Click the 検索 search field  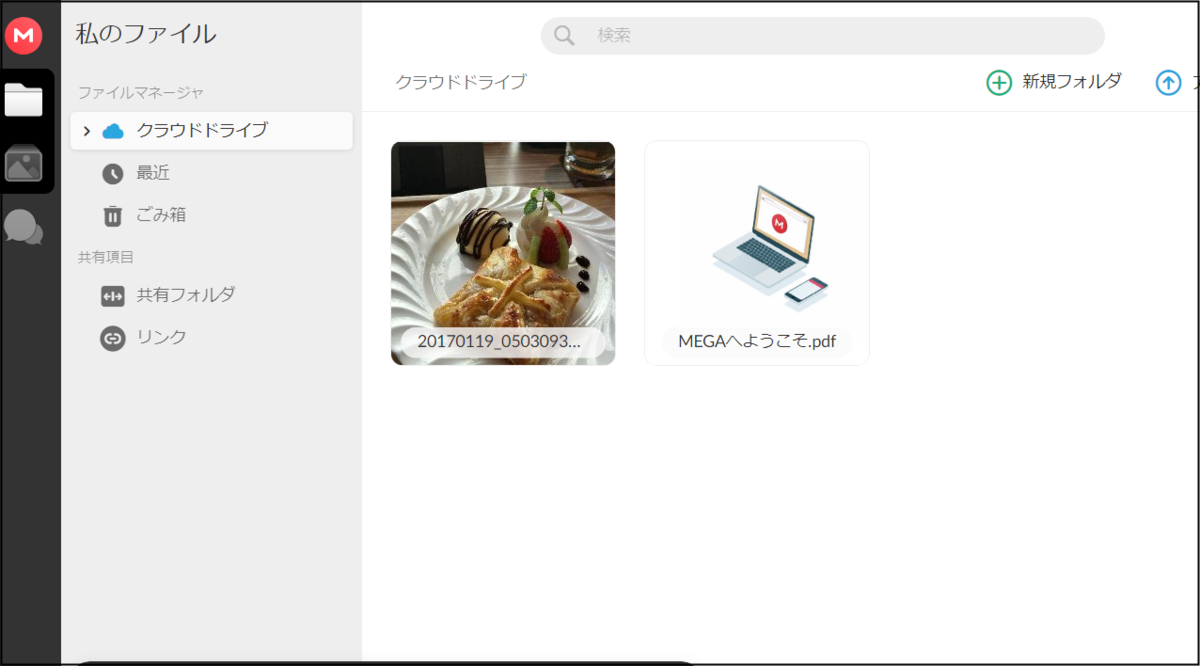point(820,35)
